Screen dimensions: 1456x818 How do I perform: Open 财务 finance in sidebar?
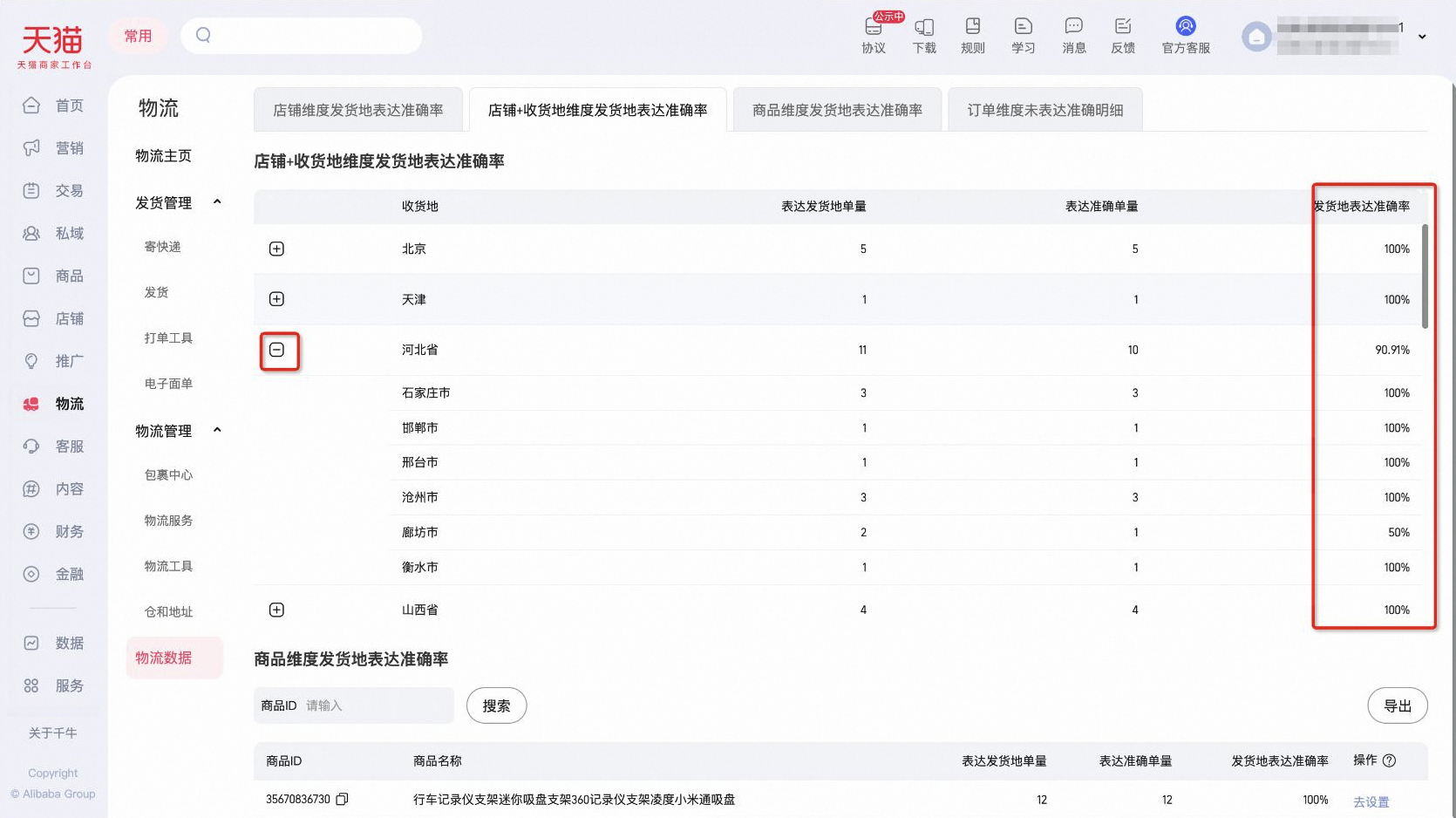(54, 532)
